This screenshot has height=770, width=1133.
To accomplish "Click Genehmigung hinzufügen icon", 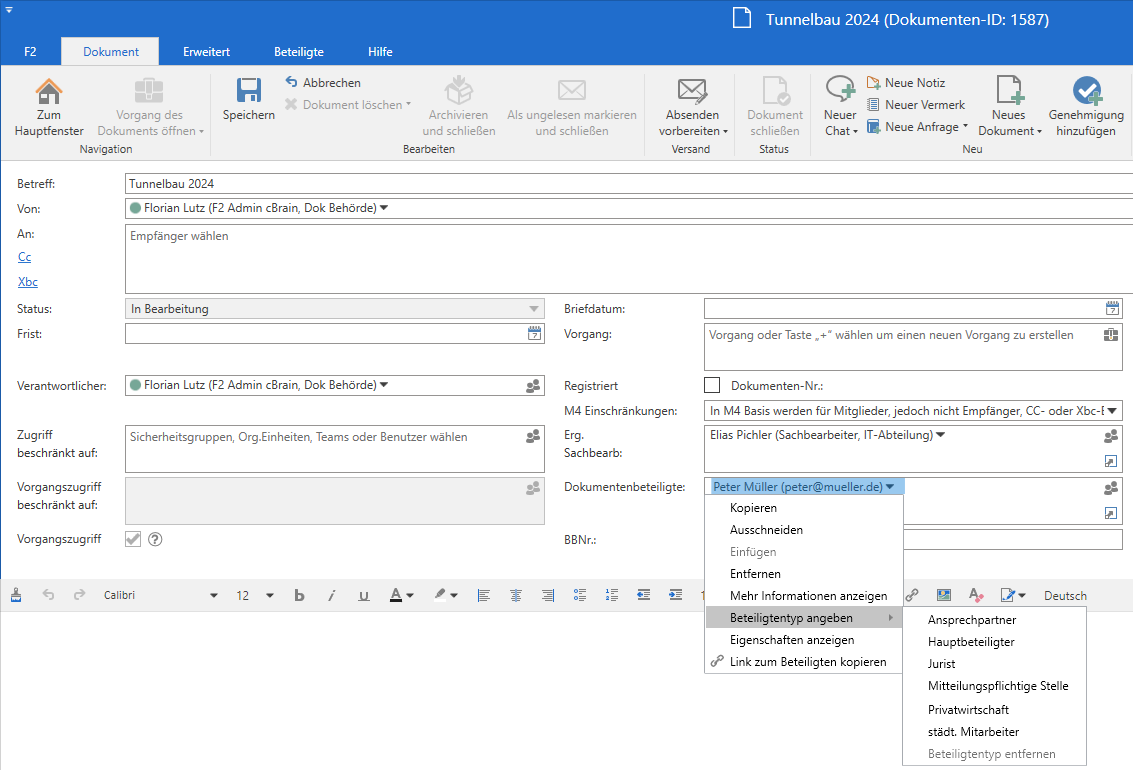I will pyautogui.click(x=1086, y=92).
